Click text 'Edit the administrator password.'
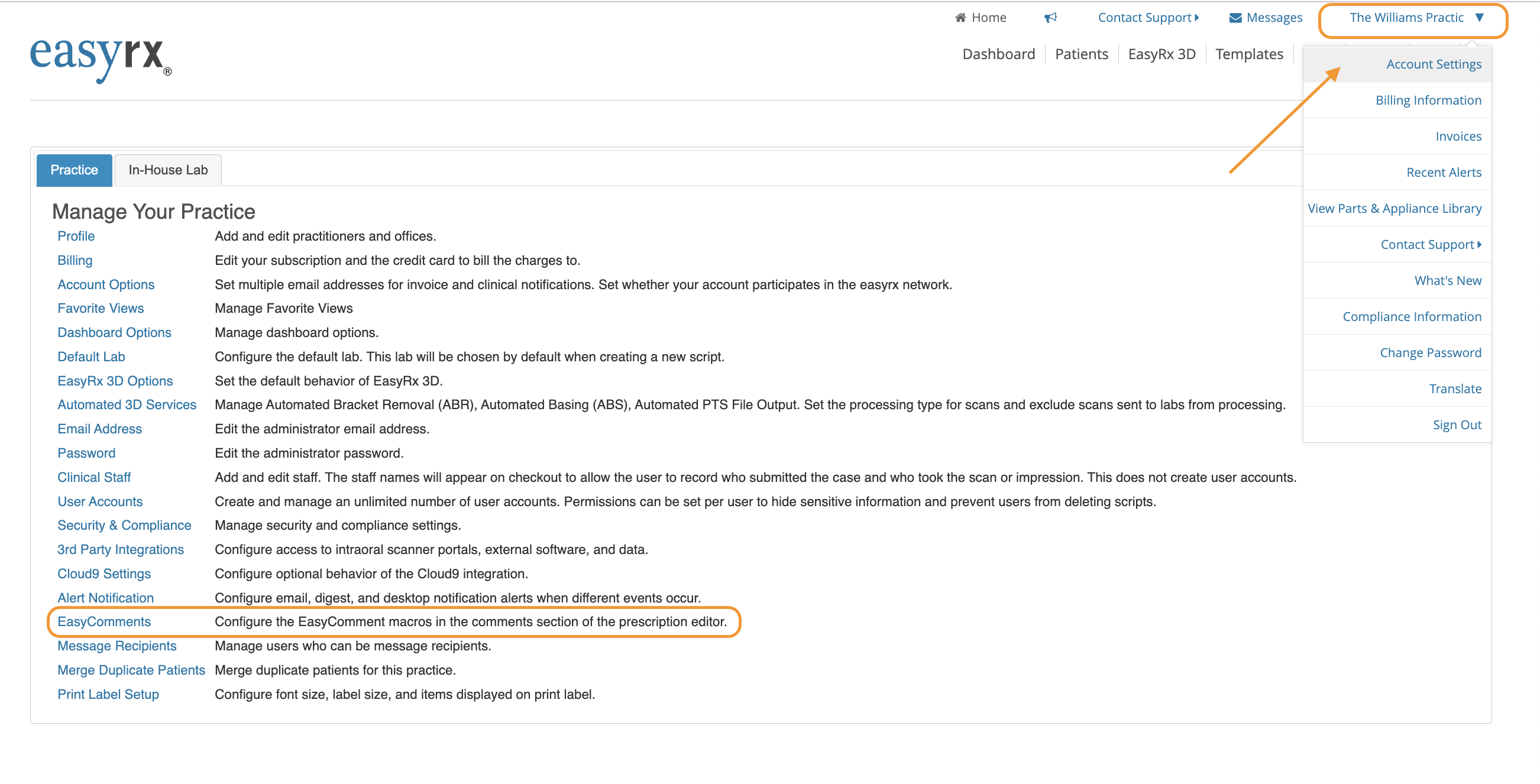 [309, 453]
